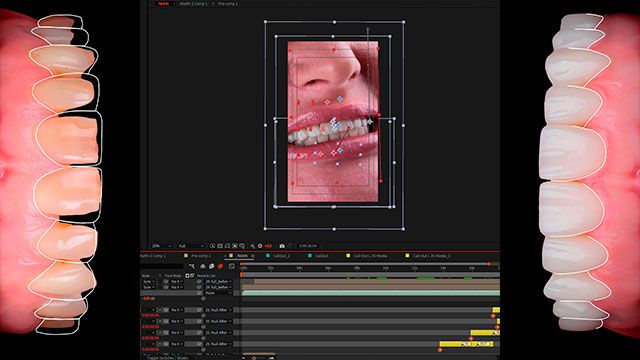Image resolution: width=640 pixels, height=360 pixels.
Task: Open the 25% magnification dropdown
Action: pos(162,246)
